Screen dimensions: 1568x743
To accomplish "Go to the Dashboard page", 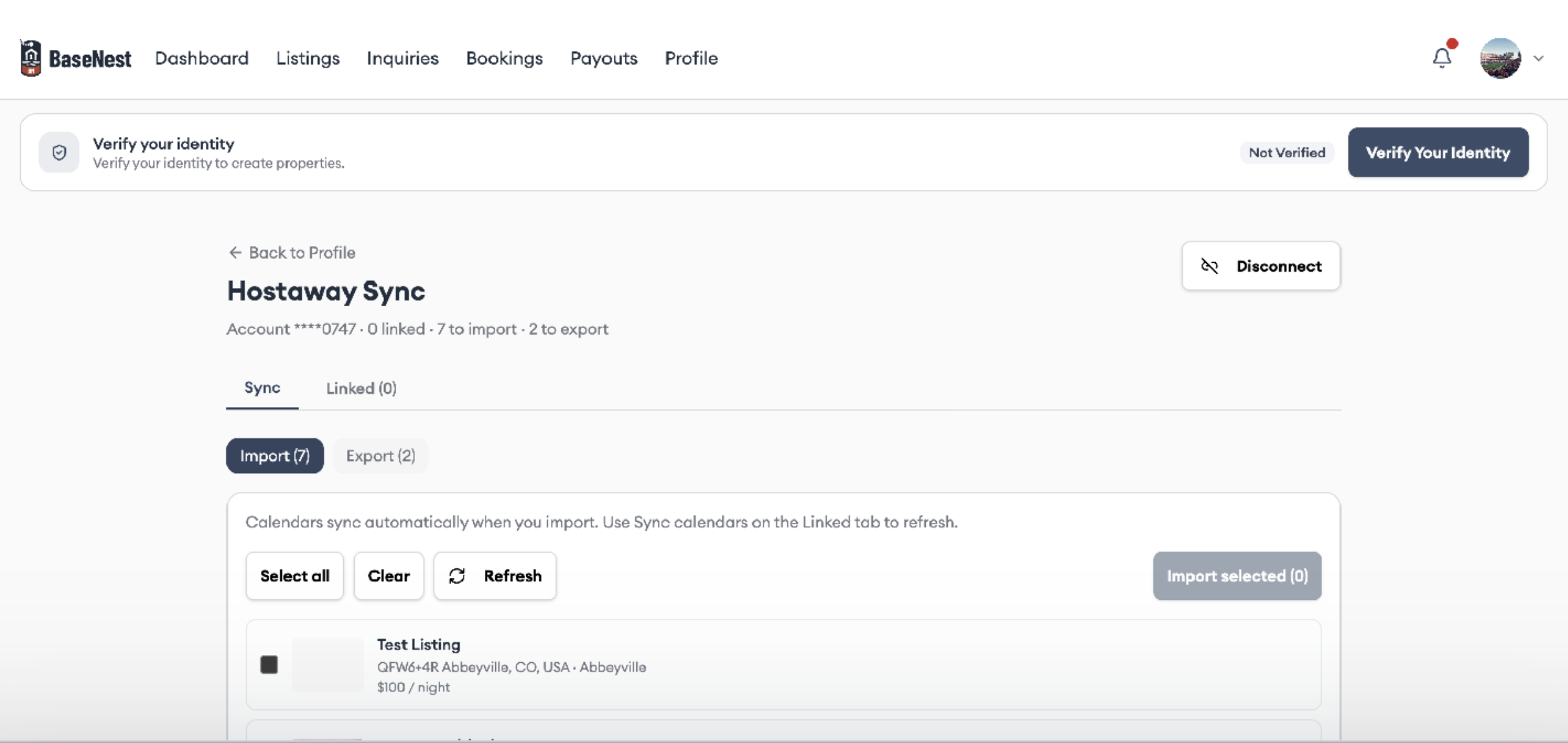I will click(x=202, y=58).
